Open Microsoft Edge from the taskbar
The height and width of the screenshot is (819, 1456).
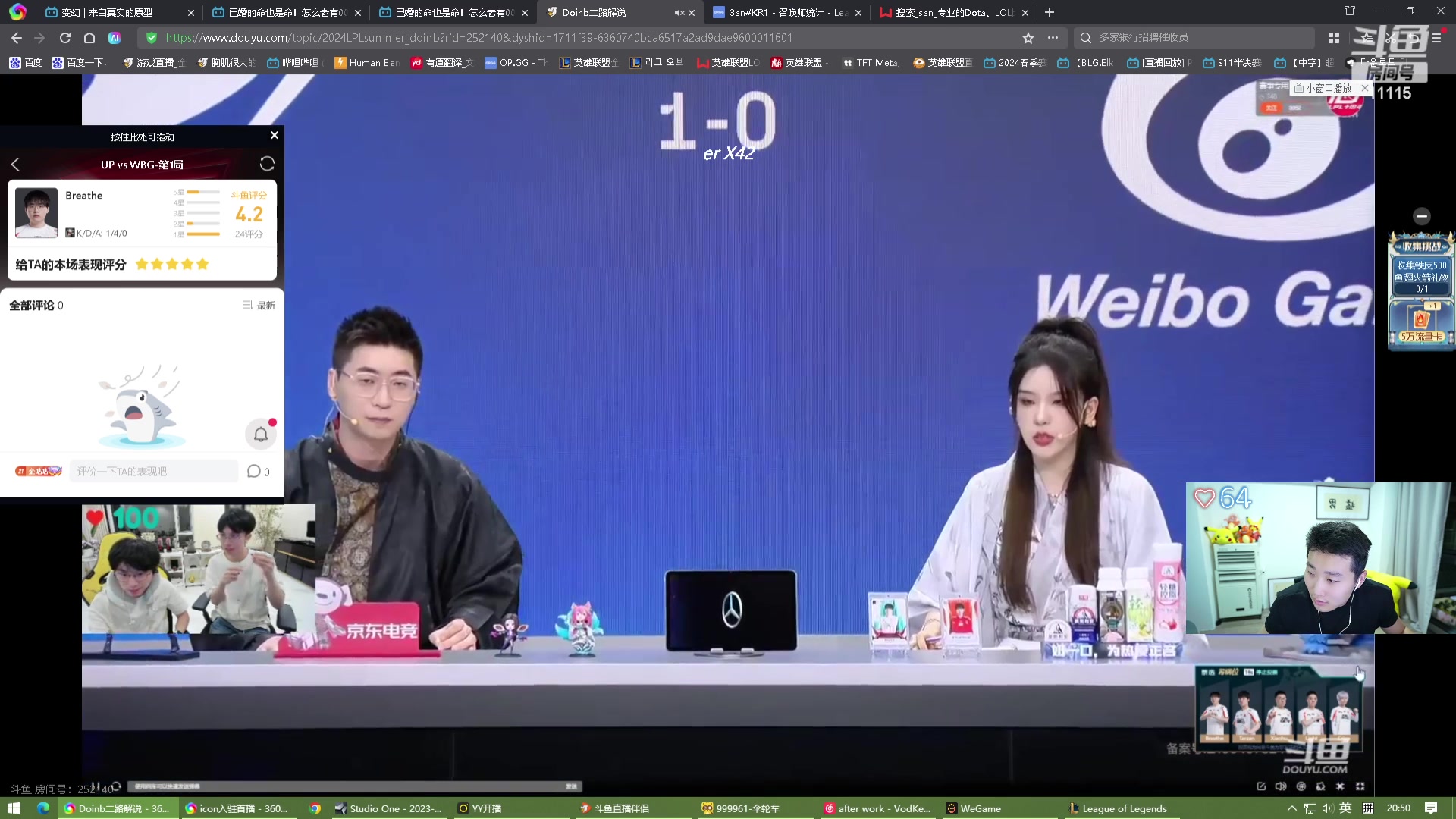tap(43, 808)
